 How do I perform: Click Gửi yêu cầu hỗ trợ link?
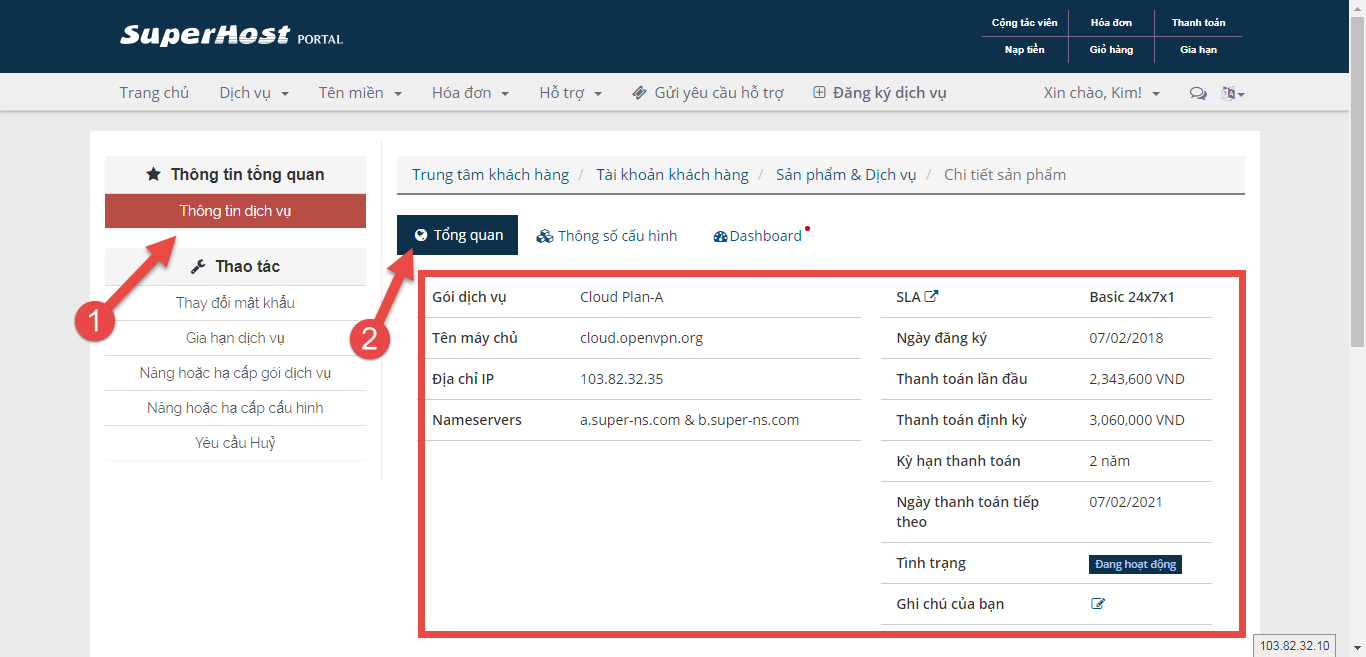(708, 93)
